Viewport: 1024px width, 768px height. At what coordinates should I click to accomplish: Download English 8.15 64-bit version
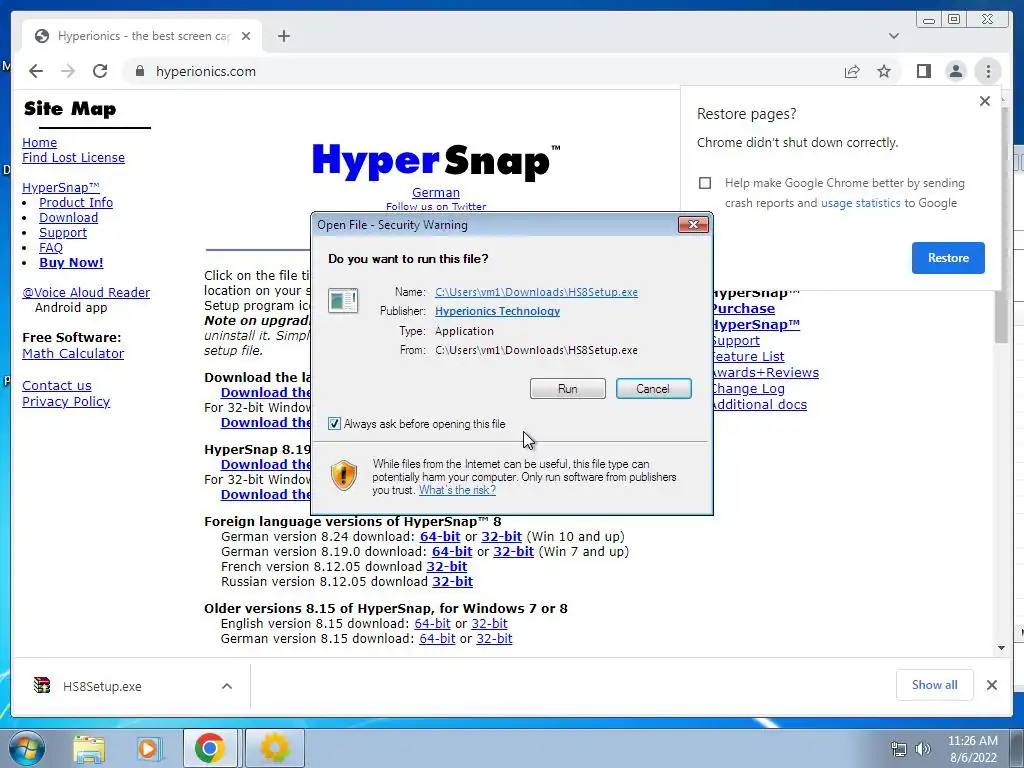point(432,623)
